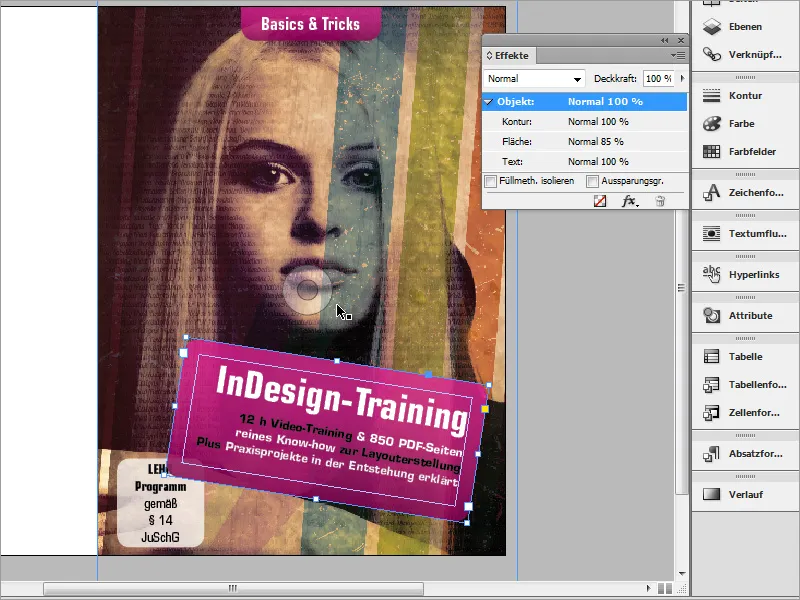Click the clear all effects icon
Viewport: 800px width, 600px height.
tap(600, 201)
